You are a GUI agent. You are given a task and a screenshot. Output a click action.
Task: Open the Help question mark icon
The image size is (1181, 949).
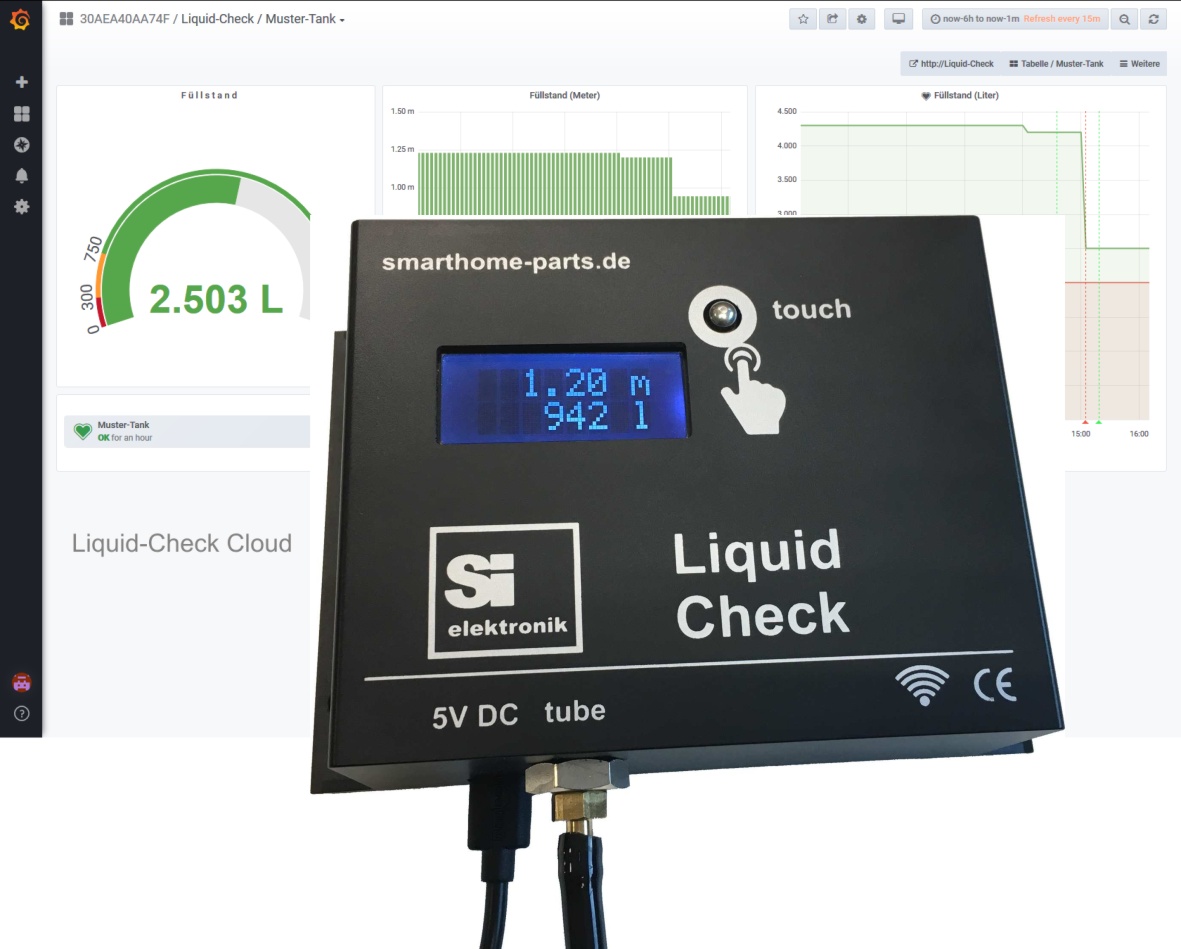(x=22, y=713)
